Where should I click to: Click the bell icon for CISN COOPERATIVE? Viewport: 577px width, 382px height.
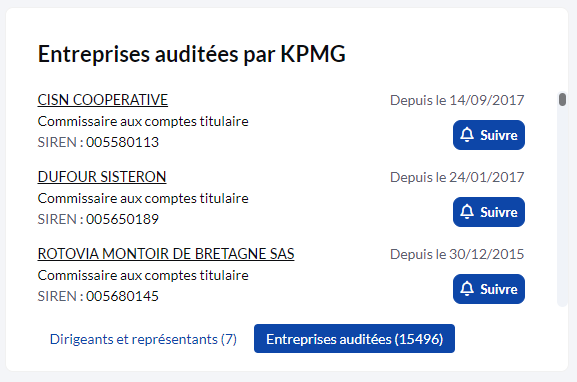coord(467,135)
